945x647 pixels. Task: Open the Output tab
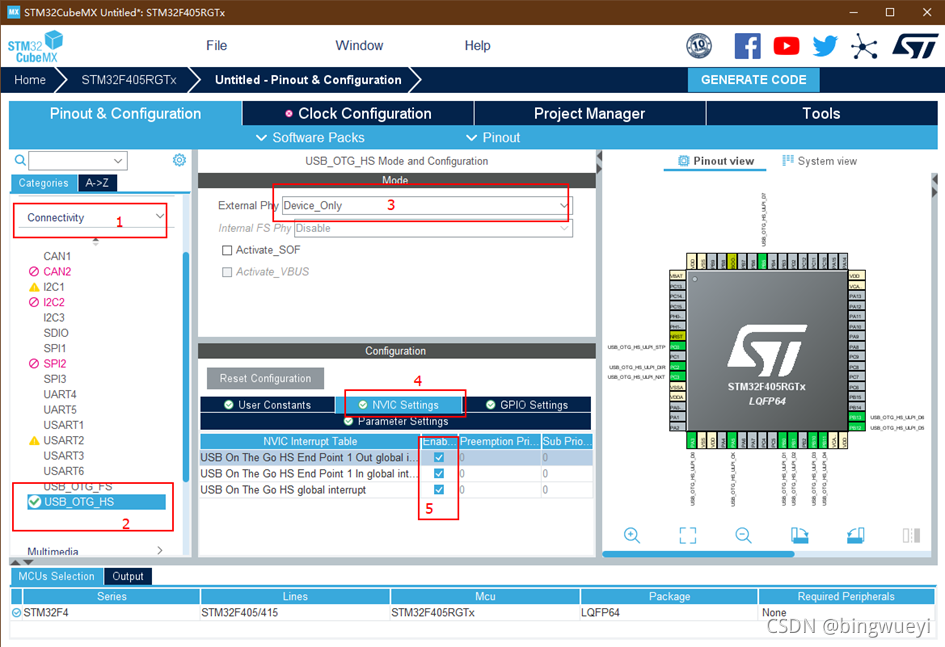(x=128, y=577)
